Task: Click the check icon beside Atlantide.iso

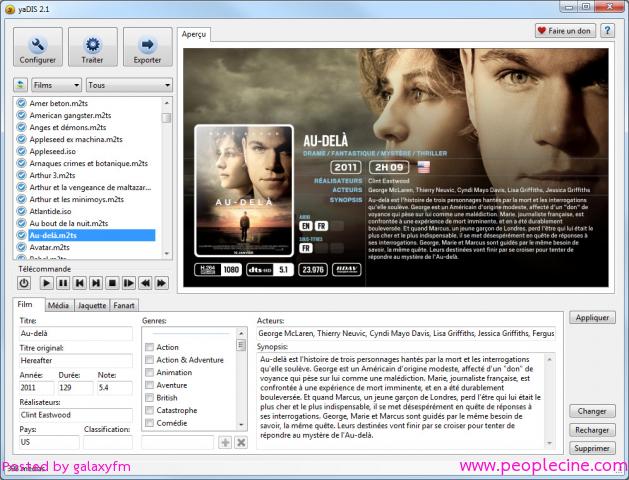Action: click(21, 211)
